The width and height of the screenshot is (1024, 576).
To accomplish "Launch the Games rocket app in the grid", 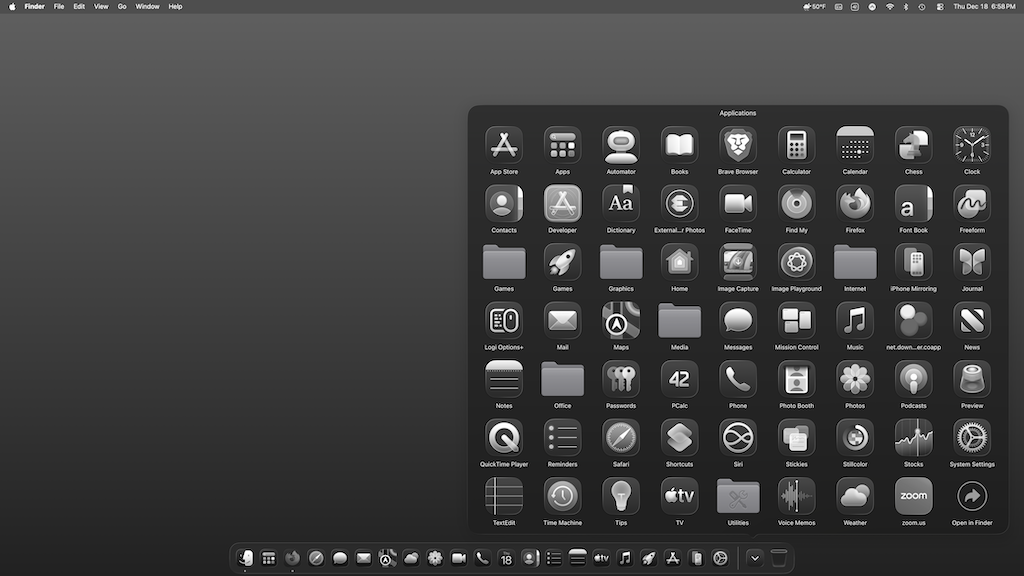I will 562,262.
